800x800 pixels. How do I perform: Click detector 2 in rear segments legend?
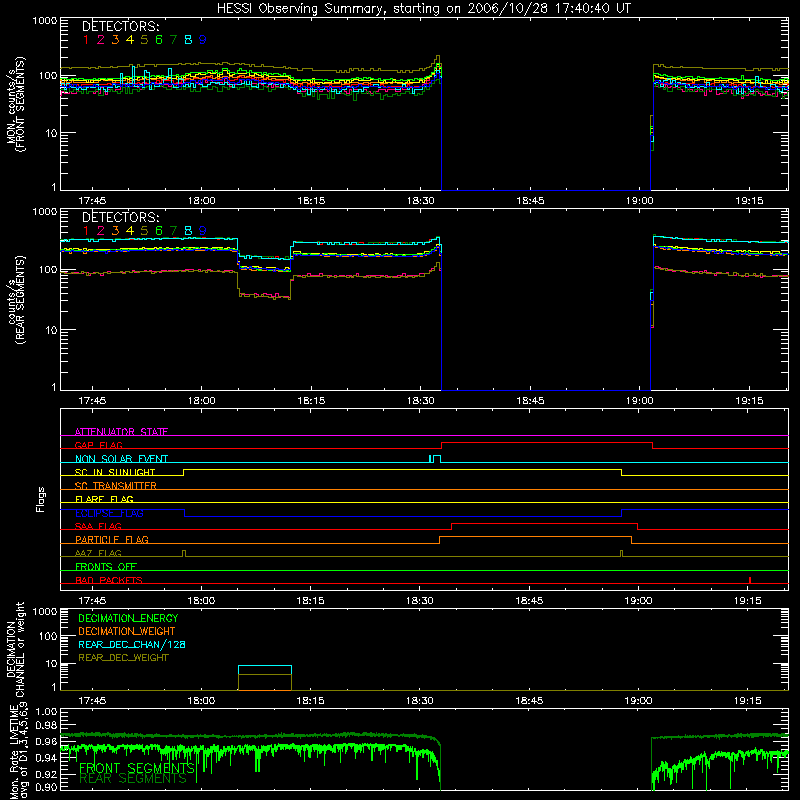(x=101, y=231)
